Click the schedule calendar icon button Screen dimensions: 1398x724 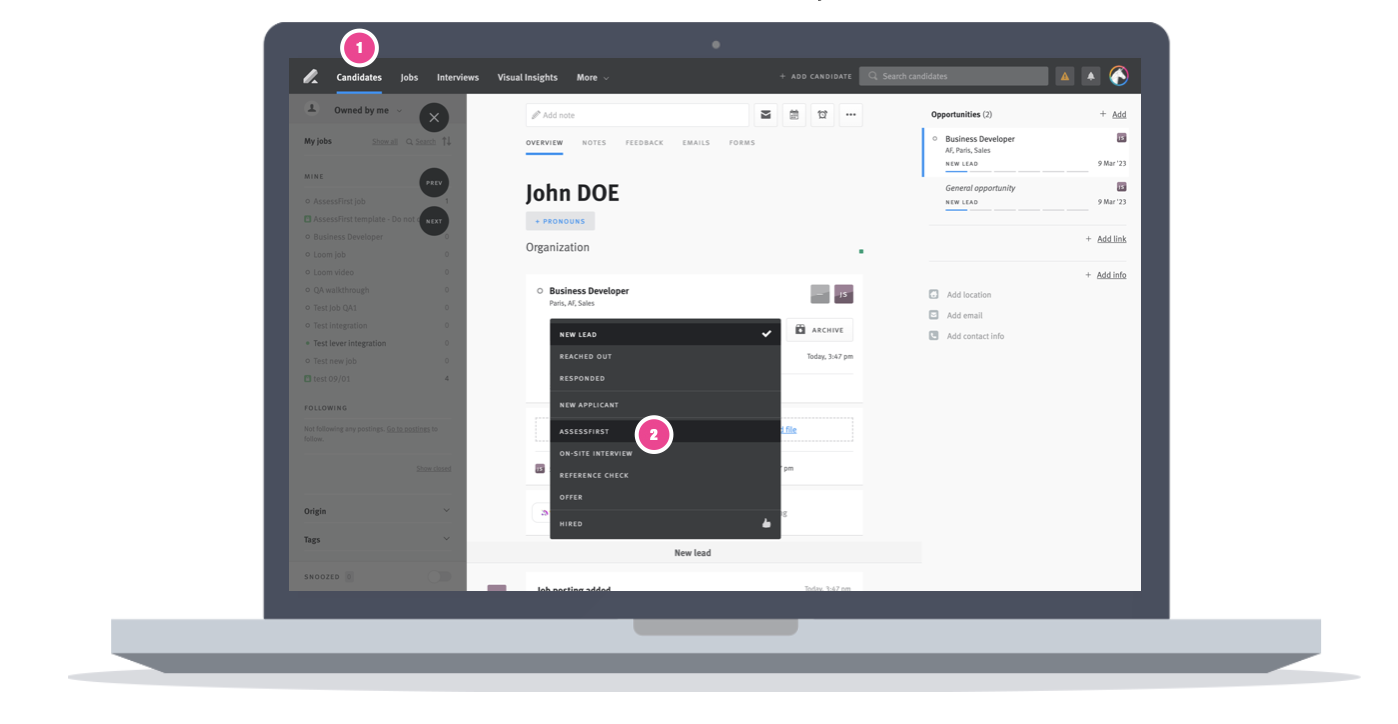(x=794, y=115)
